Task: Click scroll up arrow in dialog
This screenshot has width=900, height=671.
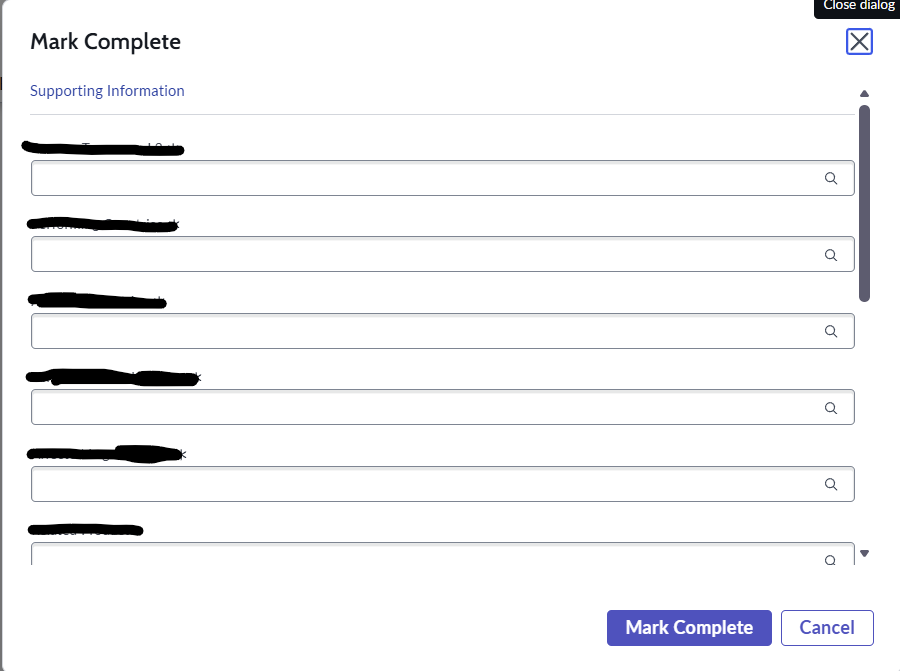Action: (x=864, y=93)
